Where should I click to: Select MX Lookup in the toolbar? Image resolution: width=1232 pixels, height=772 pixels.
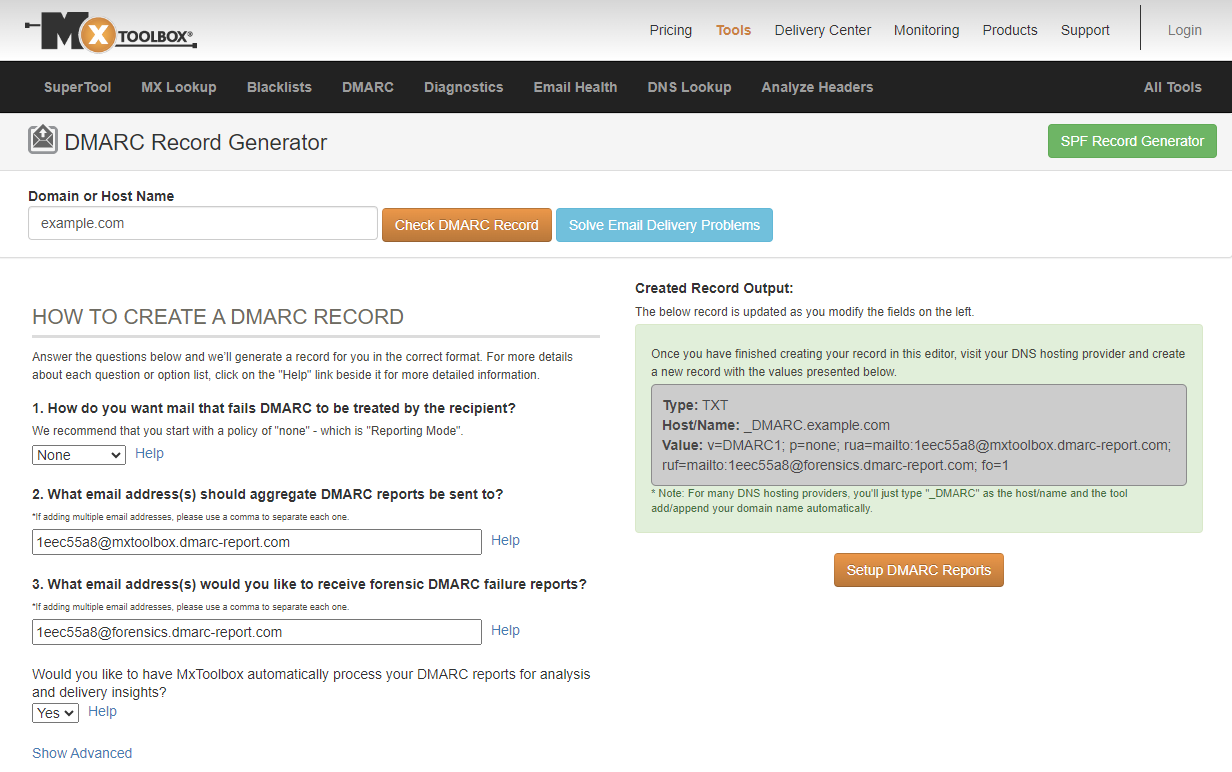179,87
